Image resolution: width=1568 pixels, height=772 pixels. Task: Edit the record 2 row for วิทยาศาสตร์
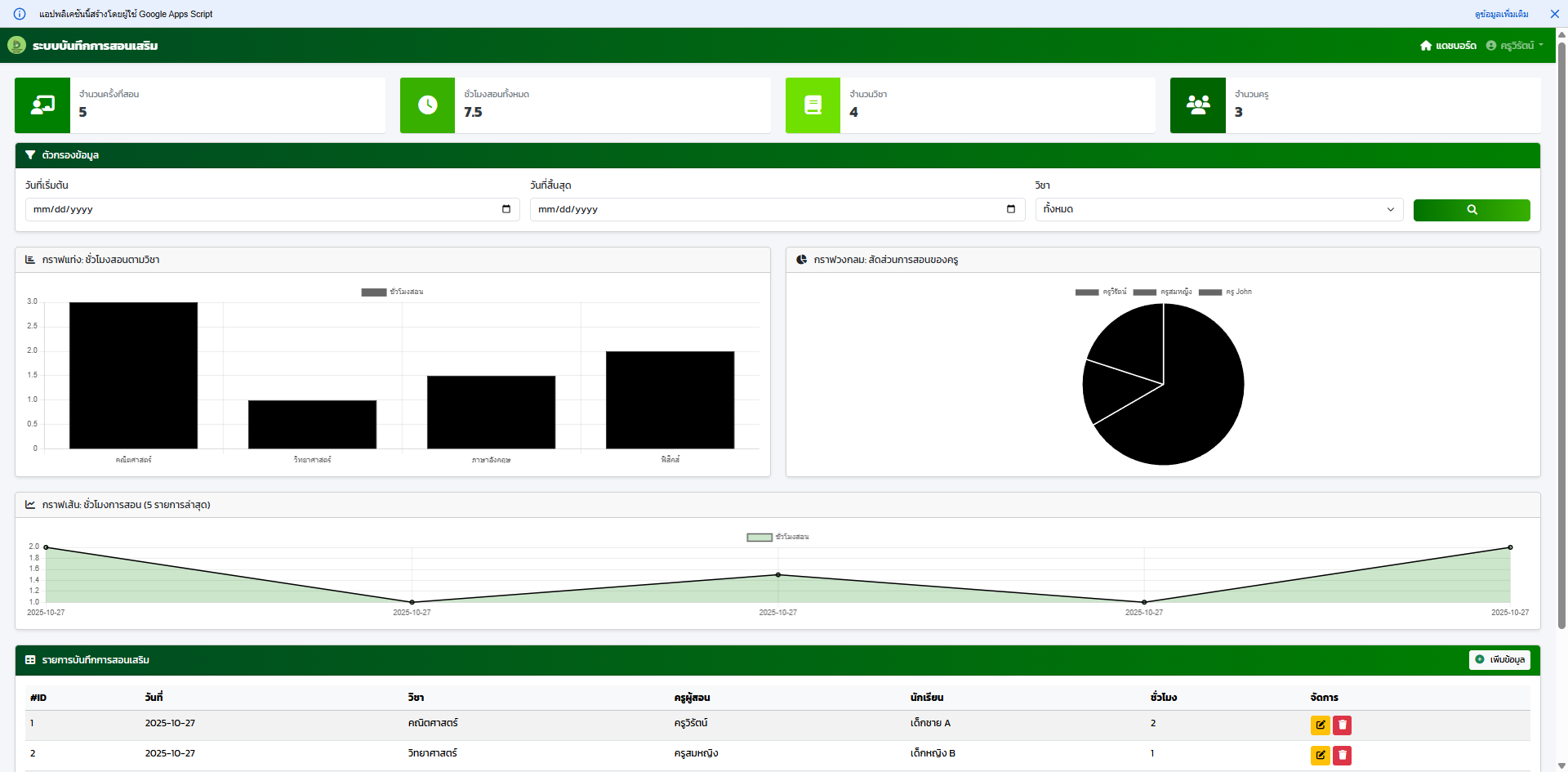pos(1320,755)
